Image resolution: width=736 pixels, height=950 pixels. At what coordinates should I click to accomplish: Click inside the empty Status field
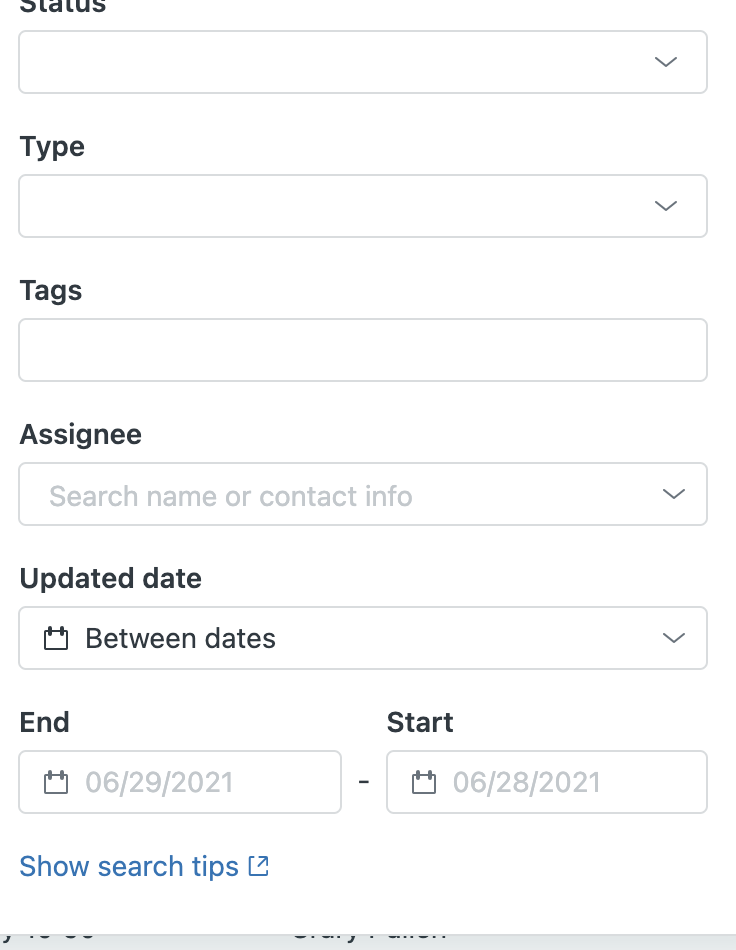[x=330, y=62]
